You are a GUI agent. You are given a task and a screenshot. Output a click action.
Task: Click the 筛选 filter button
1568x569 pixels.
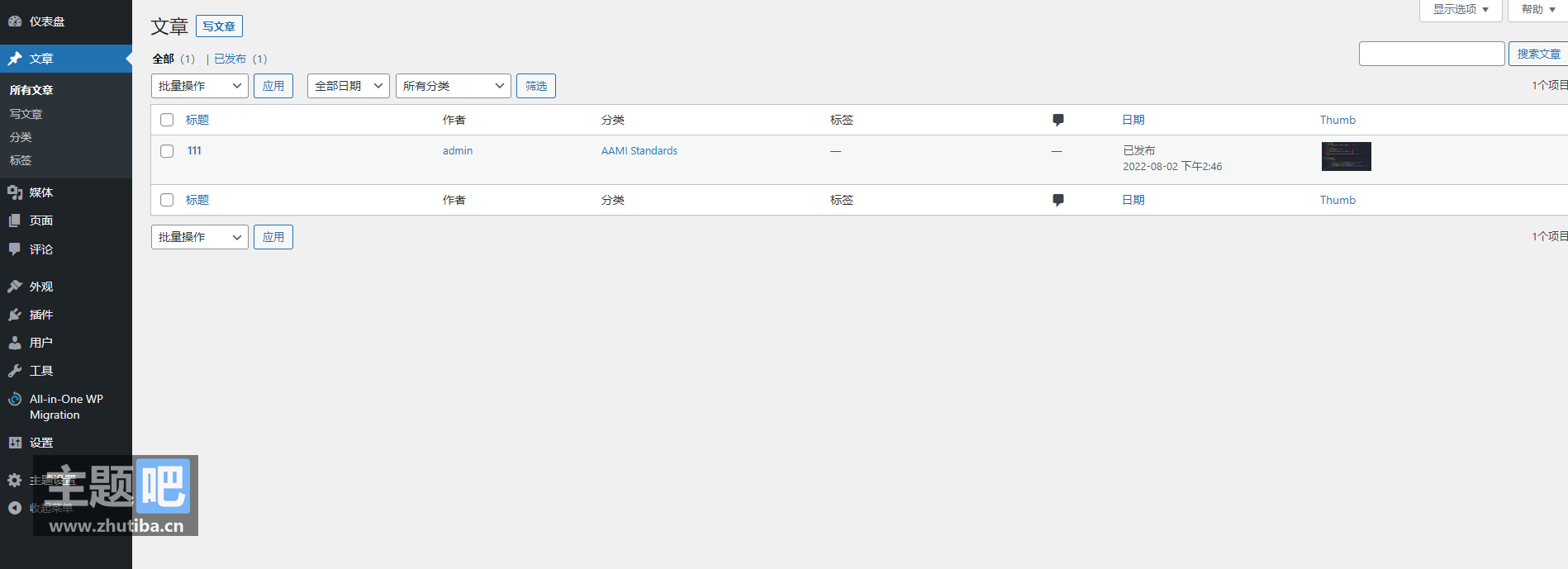(x=536, y=86)
